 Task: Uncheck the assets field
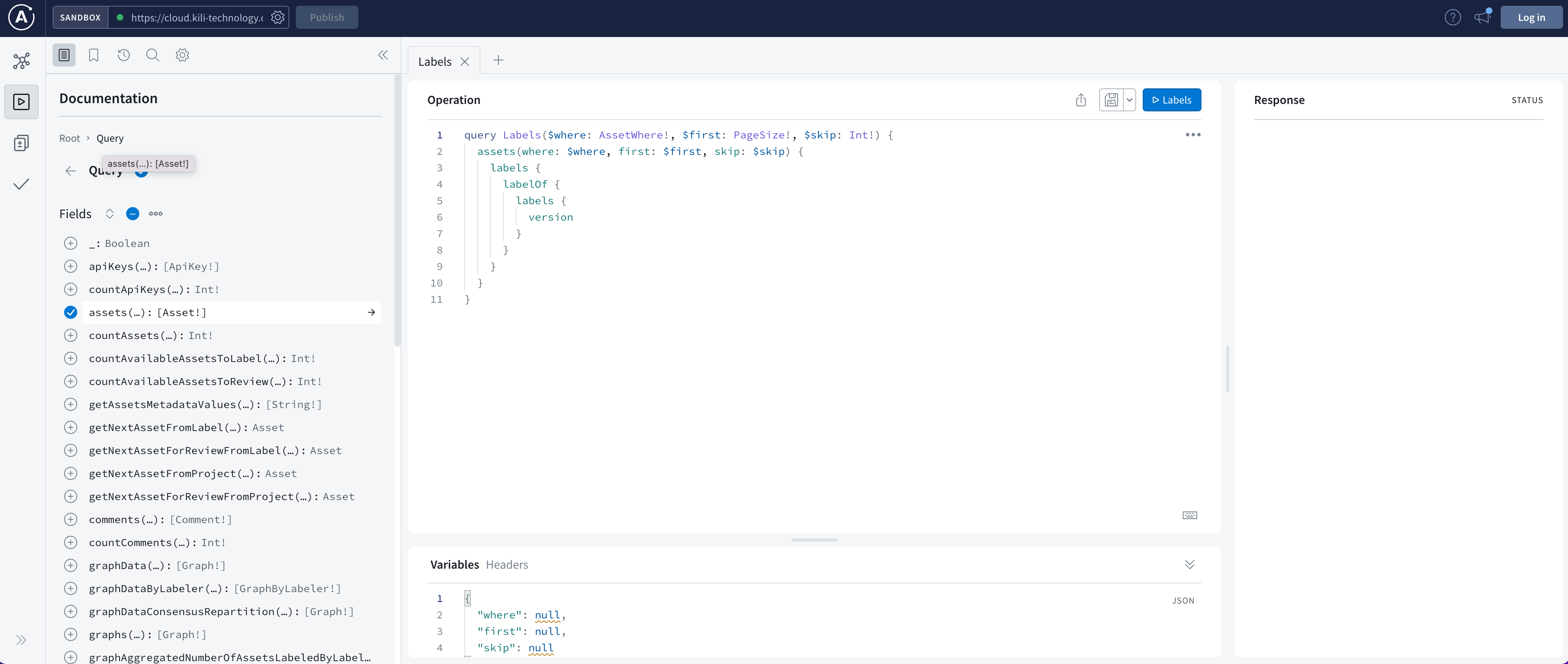[x=71, y=312]
